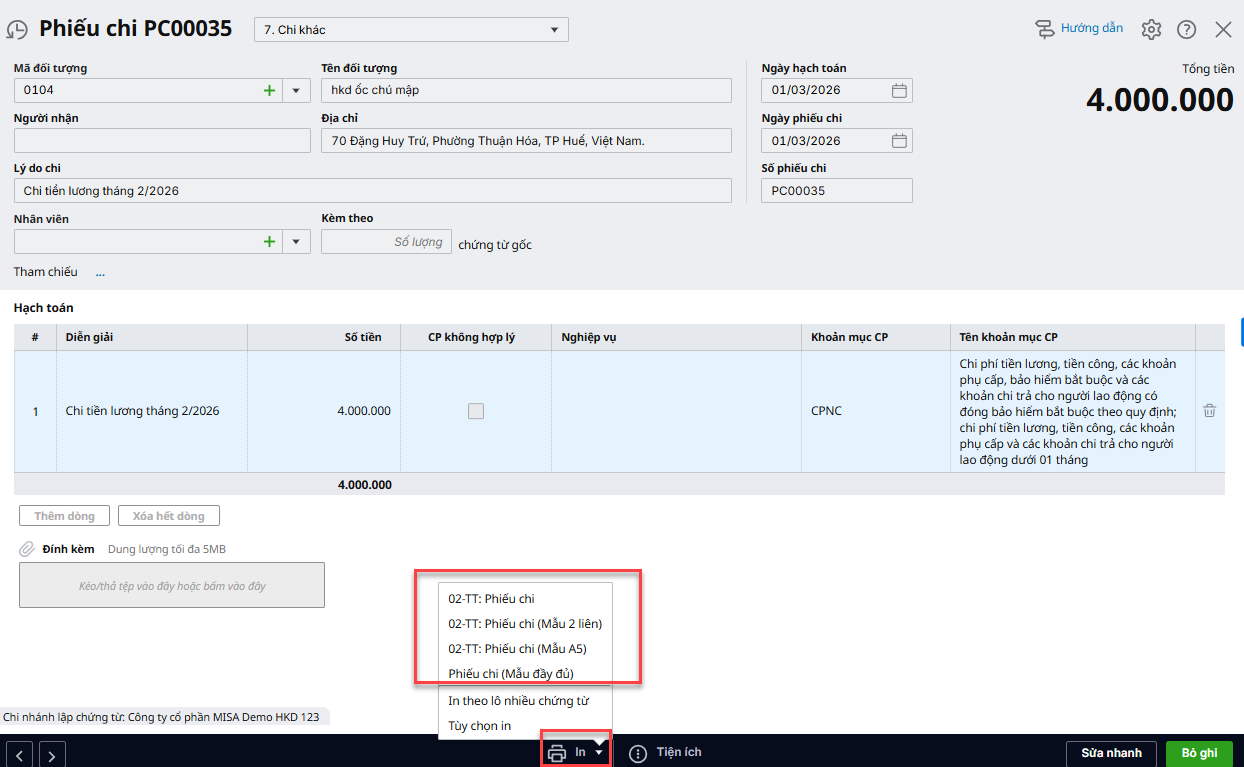Viewport: 1244px width, 767px height.
Task: Open calendar for Ngày phiếu chi
Action: coord(899,141)
